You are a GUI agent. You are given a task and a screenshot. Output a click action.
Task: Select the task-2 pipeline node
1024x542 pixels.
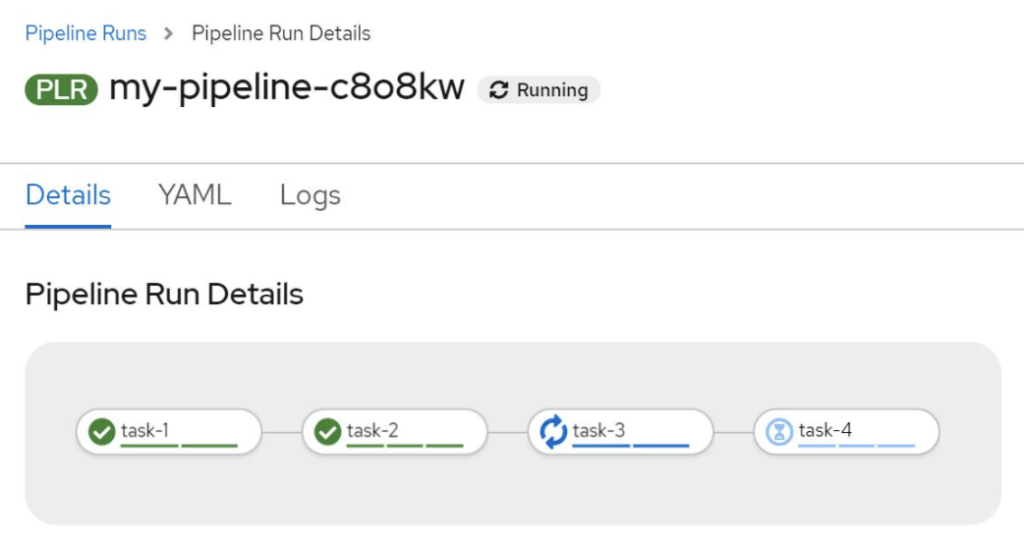(395, 432)
